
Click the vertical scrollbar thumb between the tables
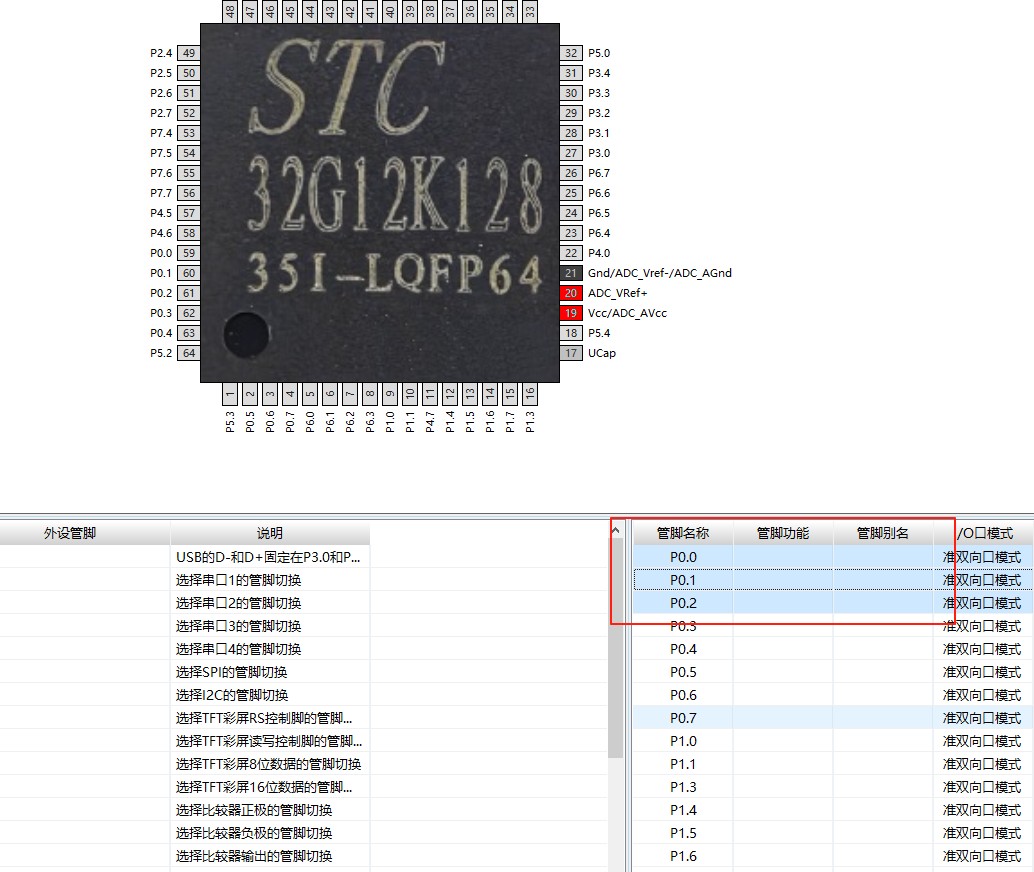pos(615,648)
